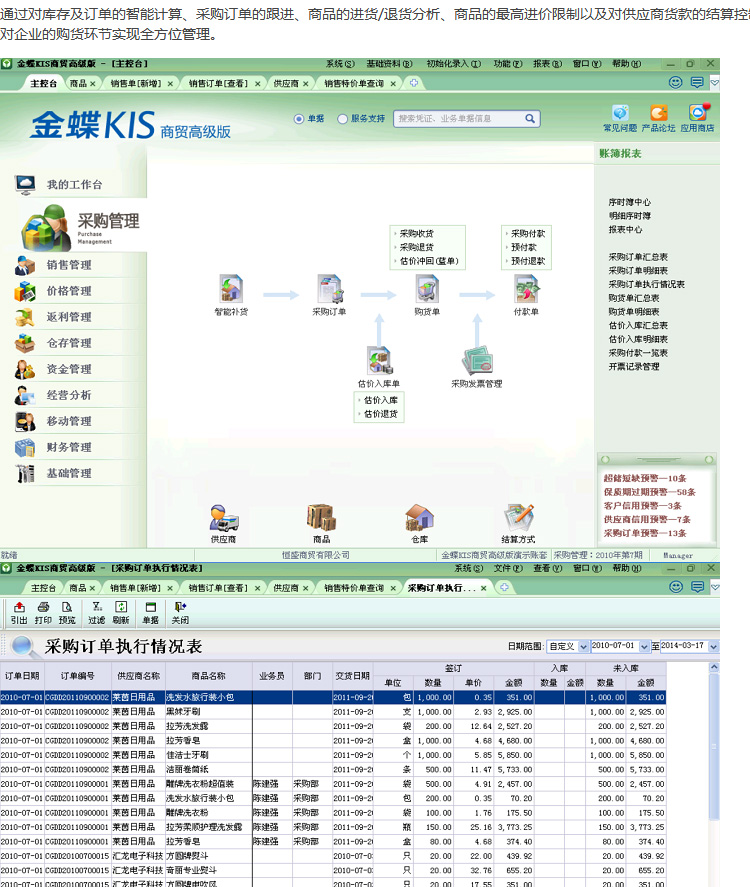Open the 估价入库单 icon
Image resolution: width=750 pixels, height=887 pixels.
(379, 360)
